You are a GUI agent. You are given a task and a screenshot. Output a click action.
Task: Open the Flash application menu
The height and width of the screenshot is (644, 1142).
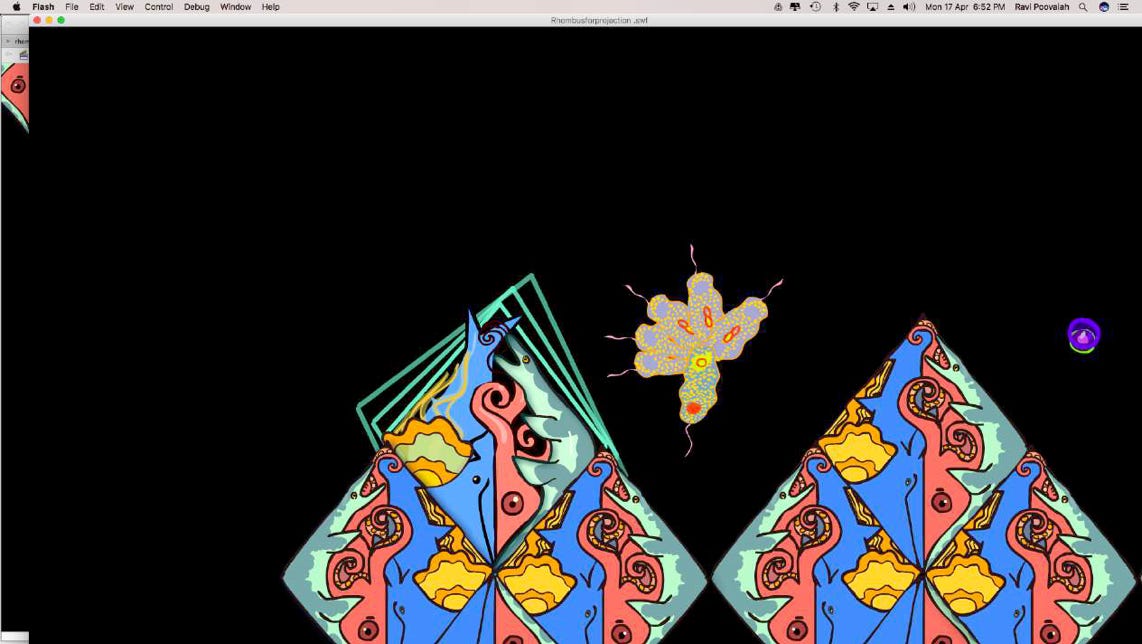click(x=43, y=7)
